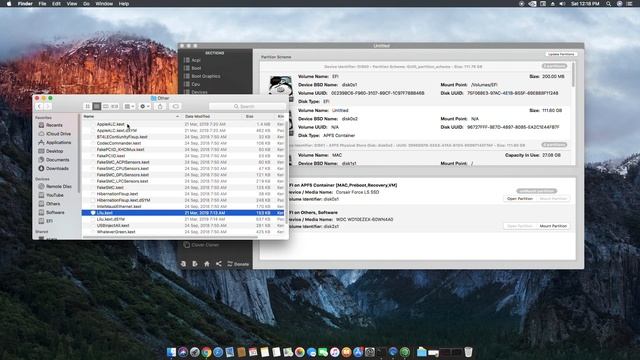This screenshot has height=360, width=640.
Task: Select HibernationFixup.kext.dSYM file
Action: tap(123, 200)
